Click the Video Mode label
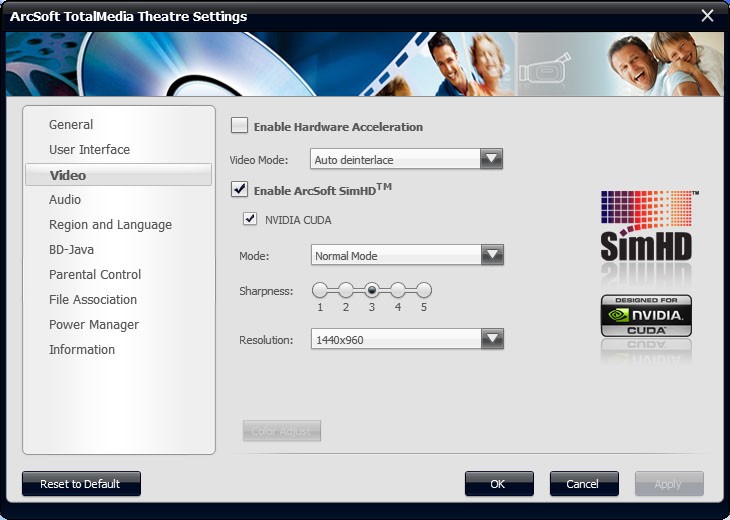This screenshot has width=730, height=520. (259, 160)
